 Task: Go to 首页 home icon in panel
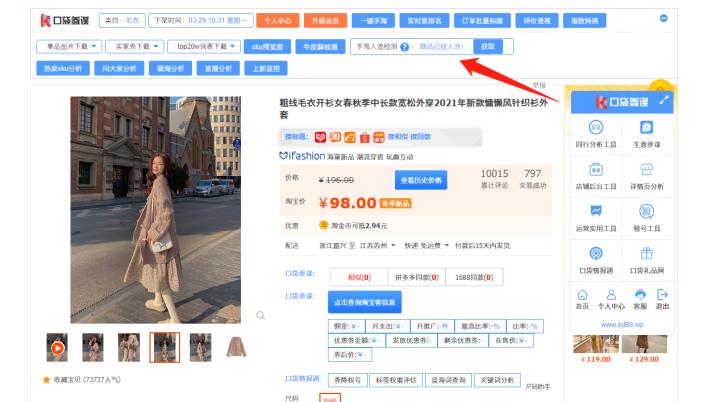point(582,294)
